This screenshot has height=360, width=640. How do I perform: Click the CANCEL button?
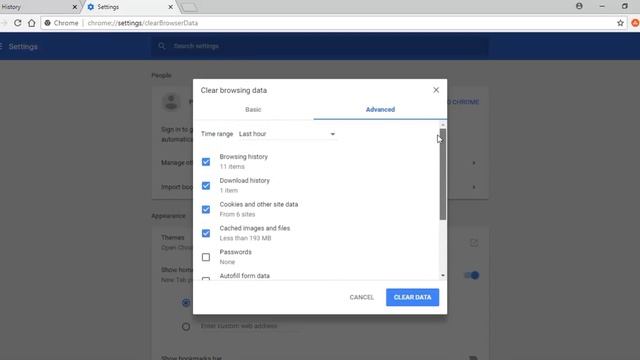coord(362,297)
